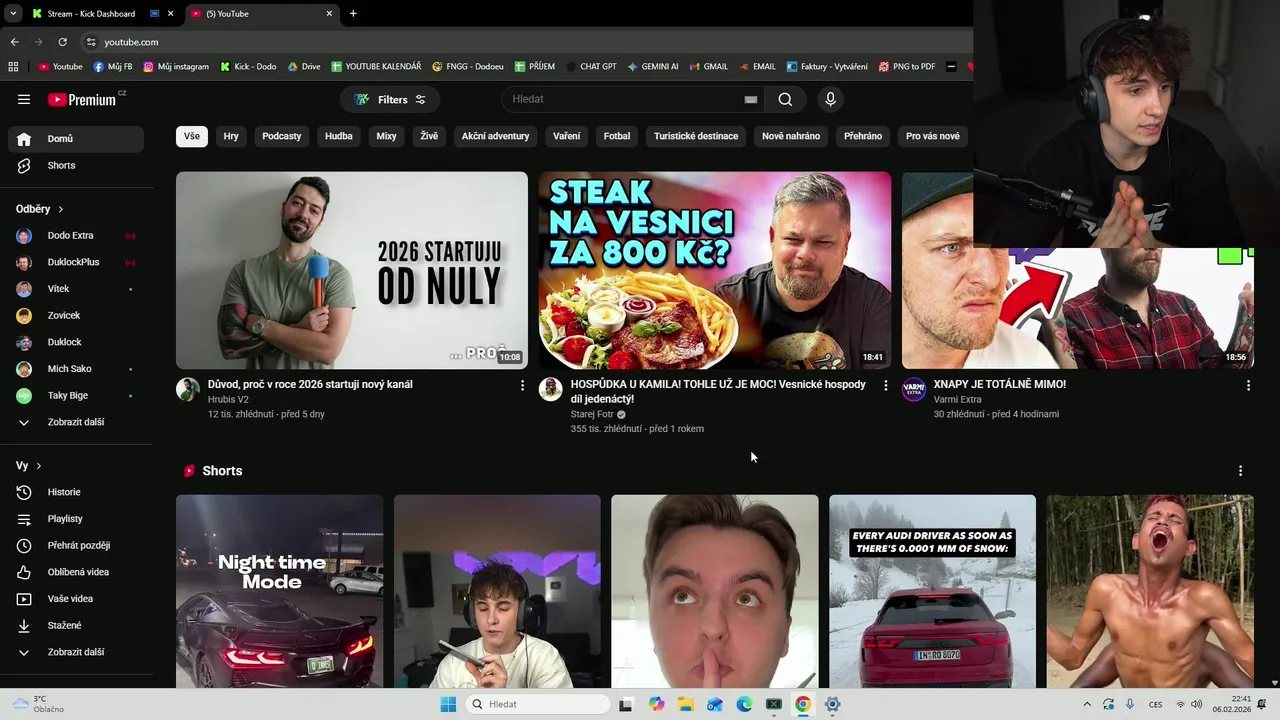Open File Explorer from taskbar

pos(685,704)
